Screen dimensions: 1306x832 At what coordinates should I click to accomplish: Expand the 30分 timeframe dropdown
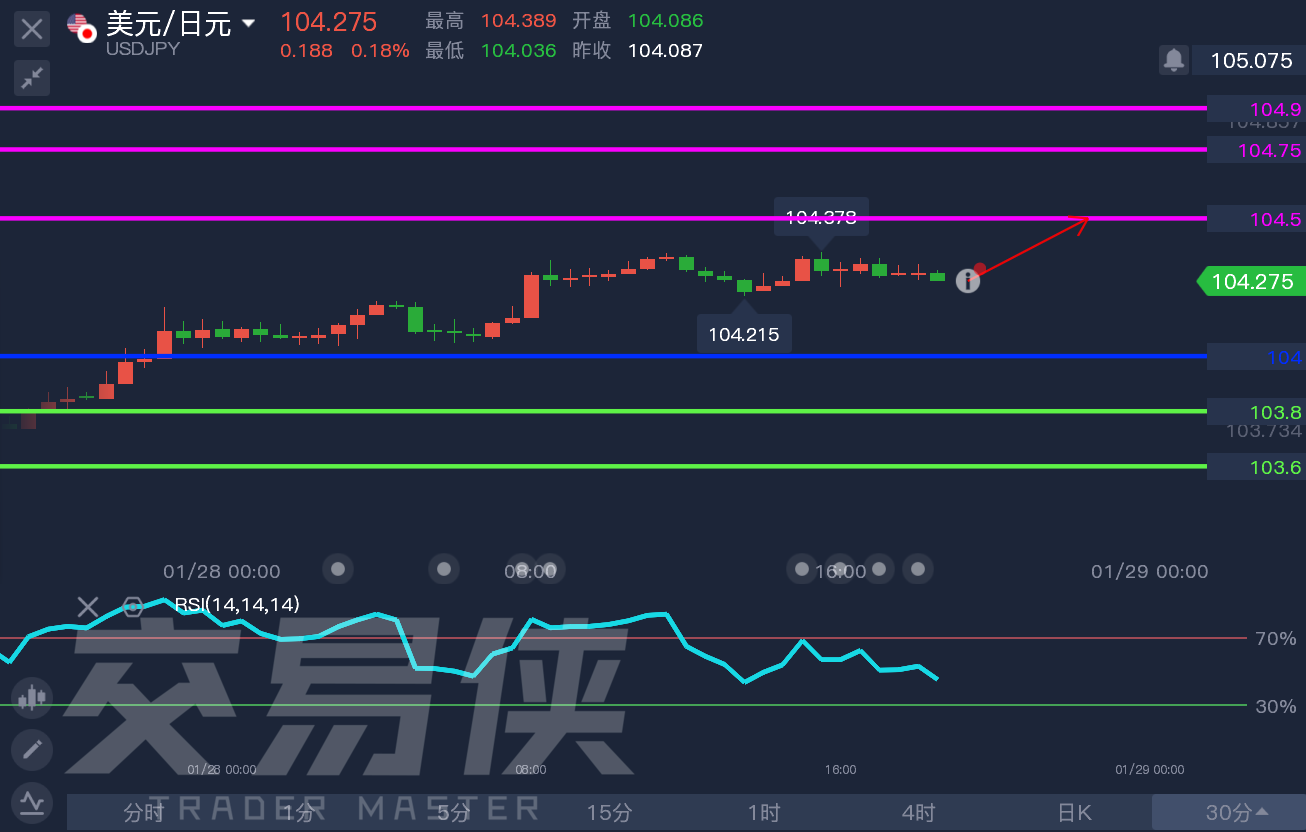1228,812
